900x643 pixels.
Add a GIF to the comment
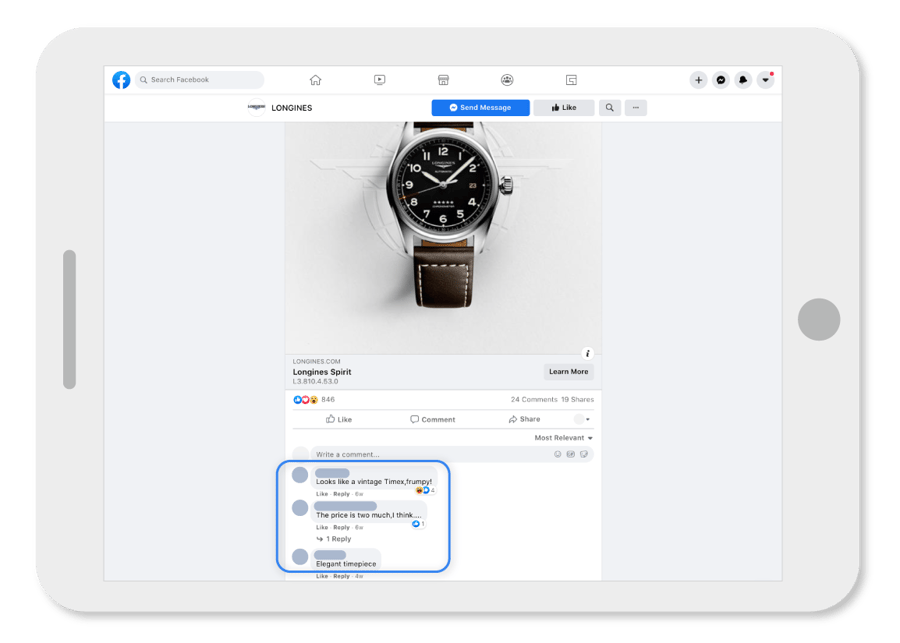[x=571, y=454]
